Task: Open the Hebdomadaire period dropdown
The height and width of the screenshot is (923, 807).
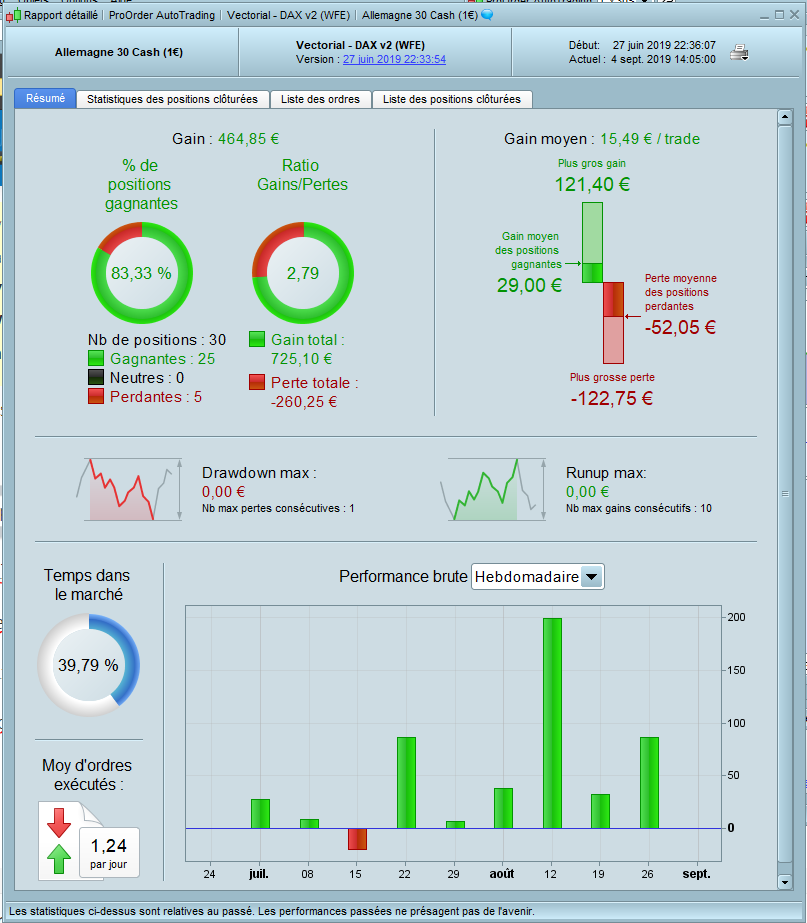Action: [x=537, y=577]
